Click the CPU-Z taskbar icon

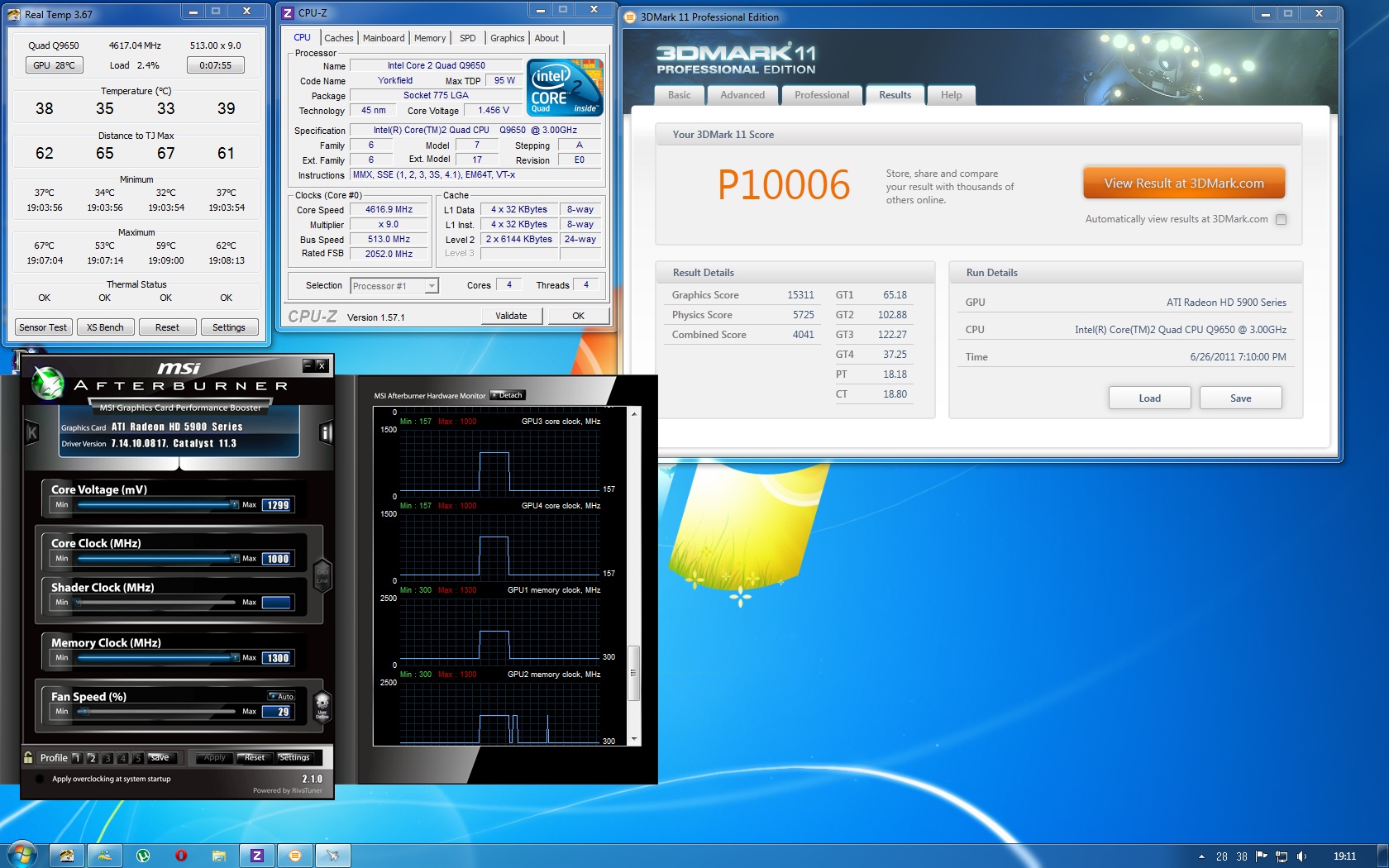257,856
